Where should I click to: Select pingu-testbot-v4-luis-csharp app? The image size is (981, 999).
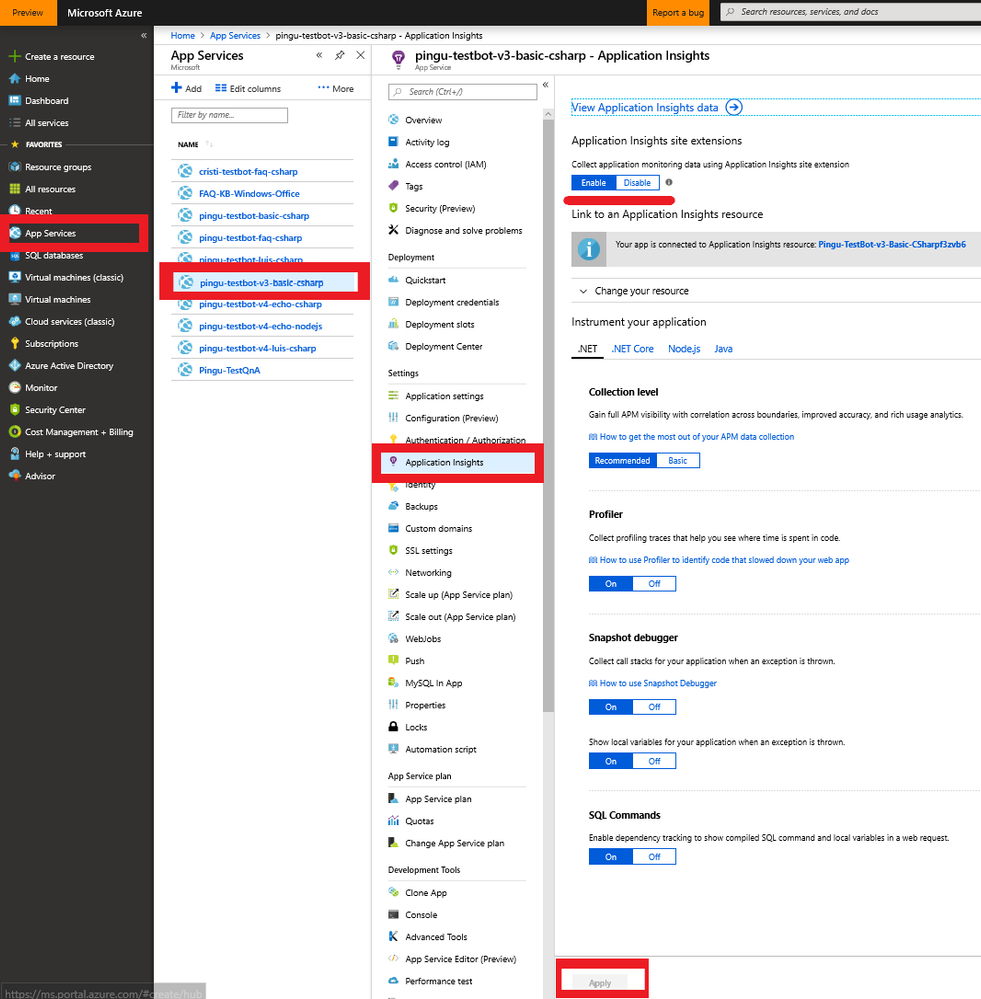tap(257, 349)
